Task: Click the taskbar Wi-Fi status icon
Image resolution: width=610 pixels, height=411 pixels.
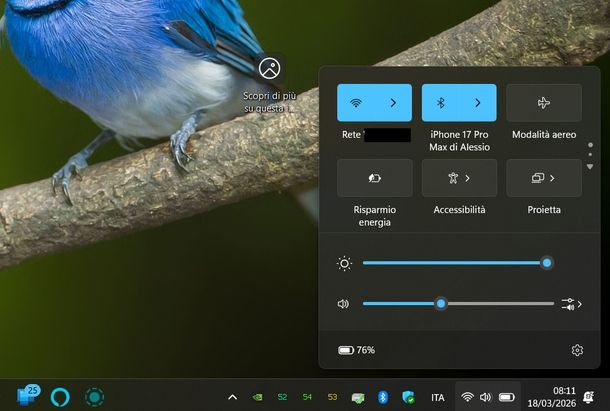Action: [467, 397]
